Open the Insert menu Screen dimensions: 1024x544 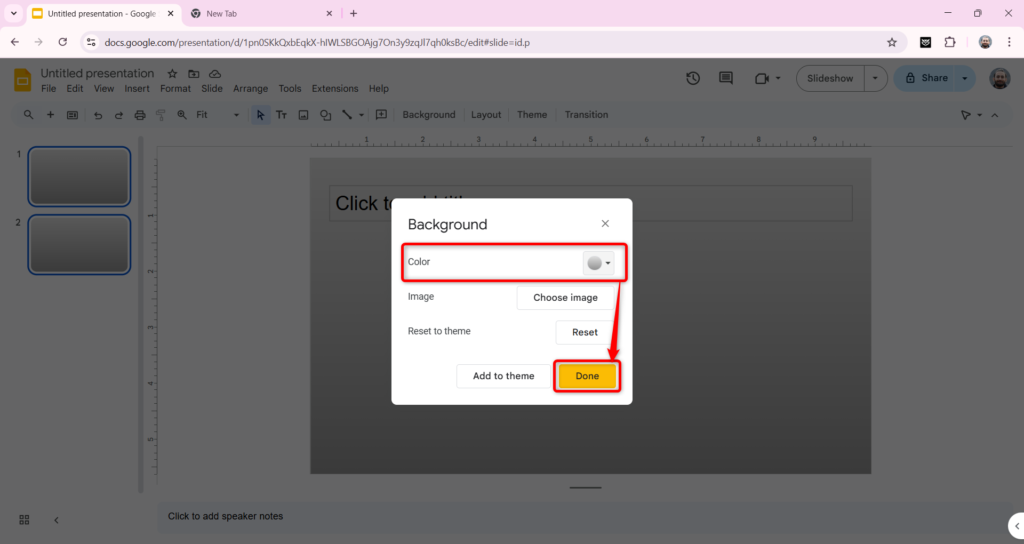[137, 89]
